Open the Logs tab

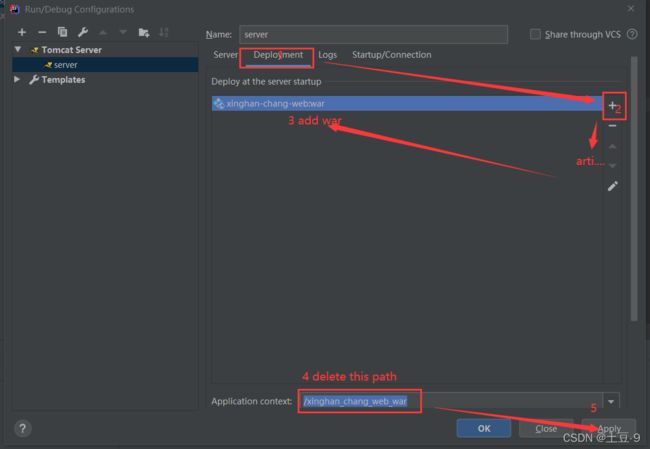tap(328, 55)
